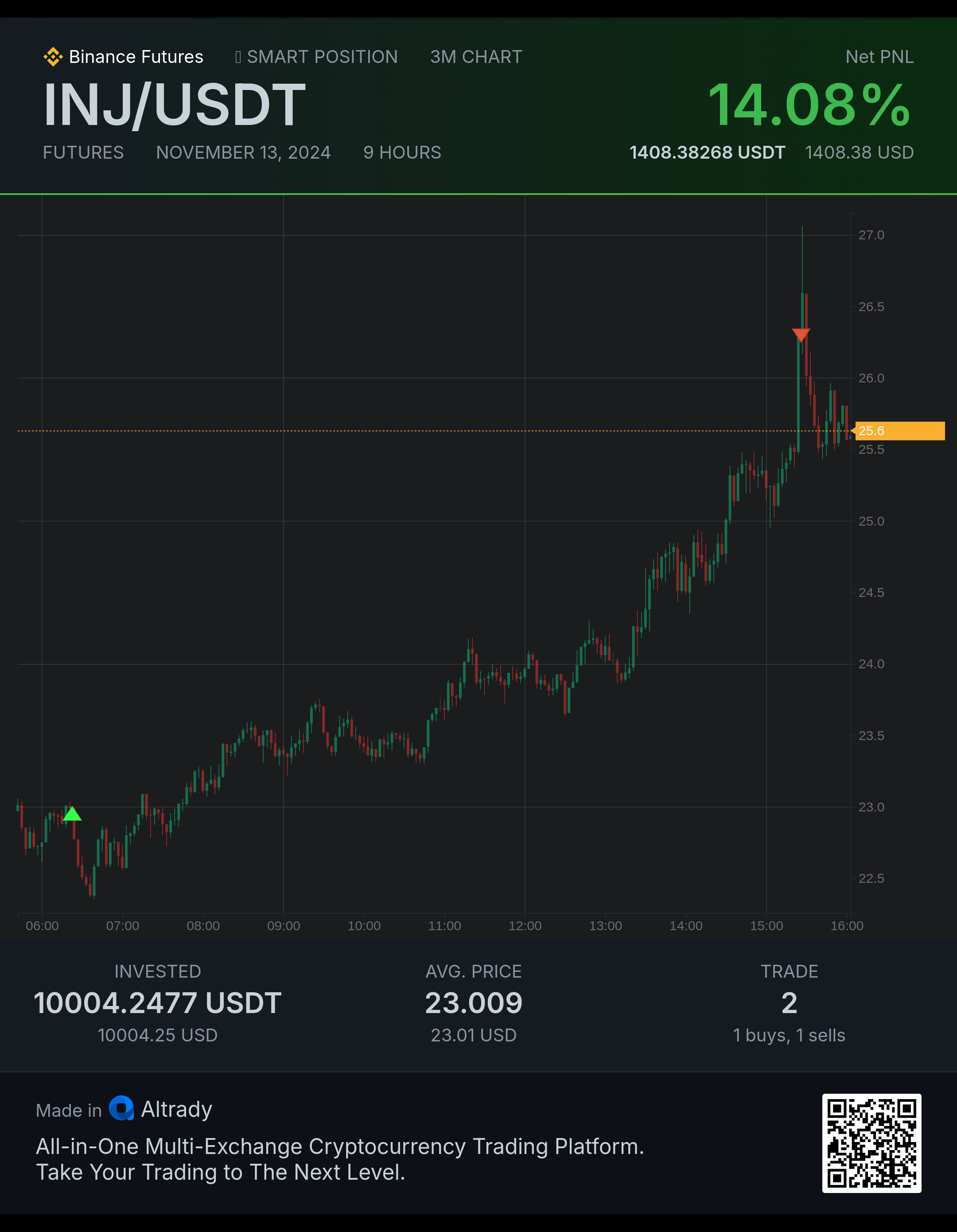Click the 09:00 time axis label

(284, 926)
